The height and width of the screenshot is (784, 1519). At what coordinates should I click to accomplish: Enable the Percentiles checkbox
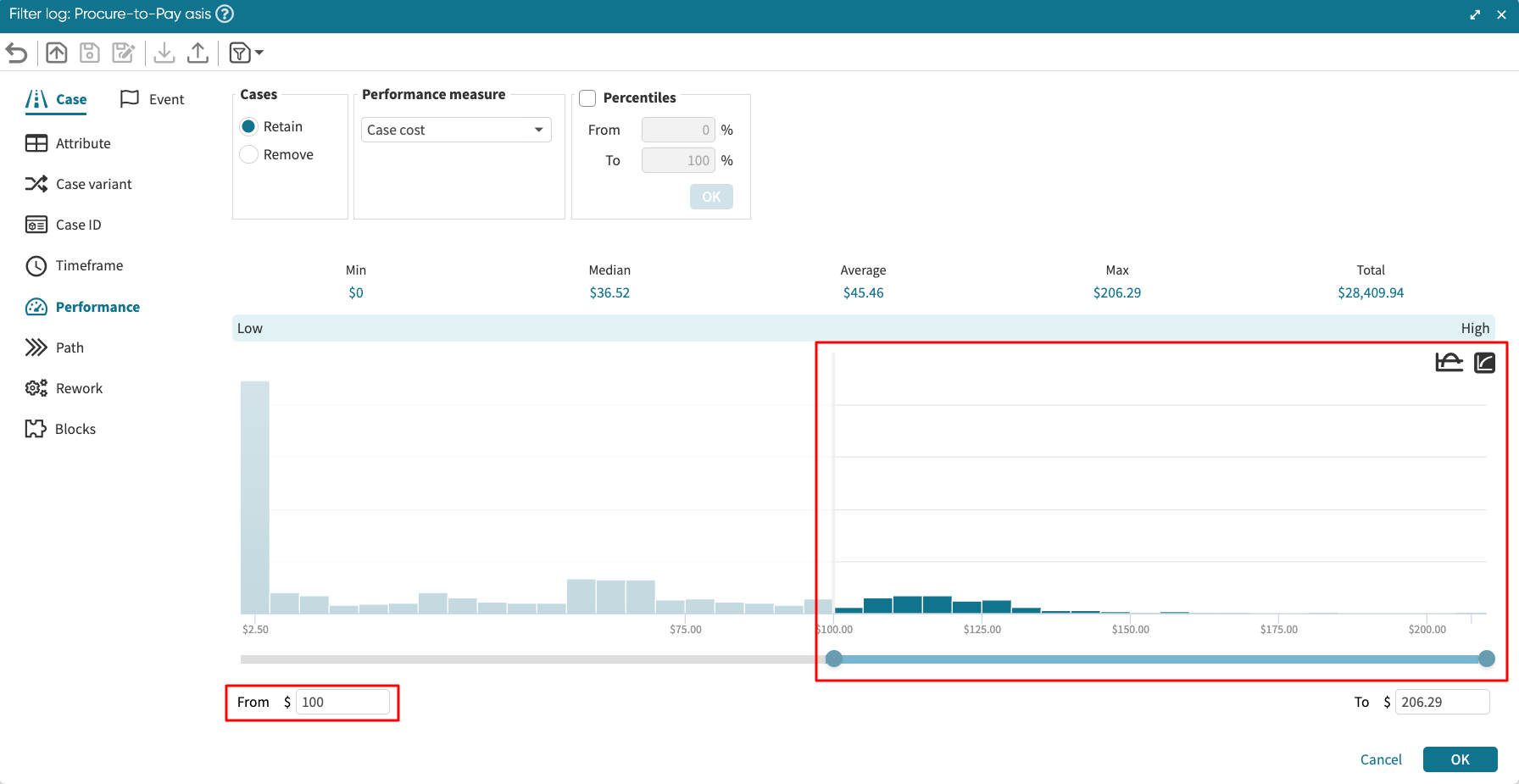[x=587, y=98]
